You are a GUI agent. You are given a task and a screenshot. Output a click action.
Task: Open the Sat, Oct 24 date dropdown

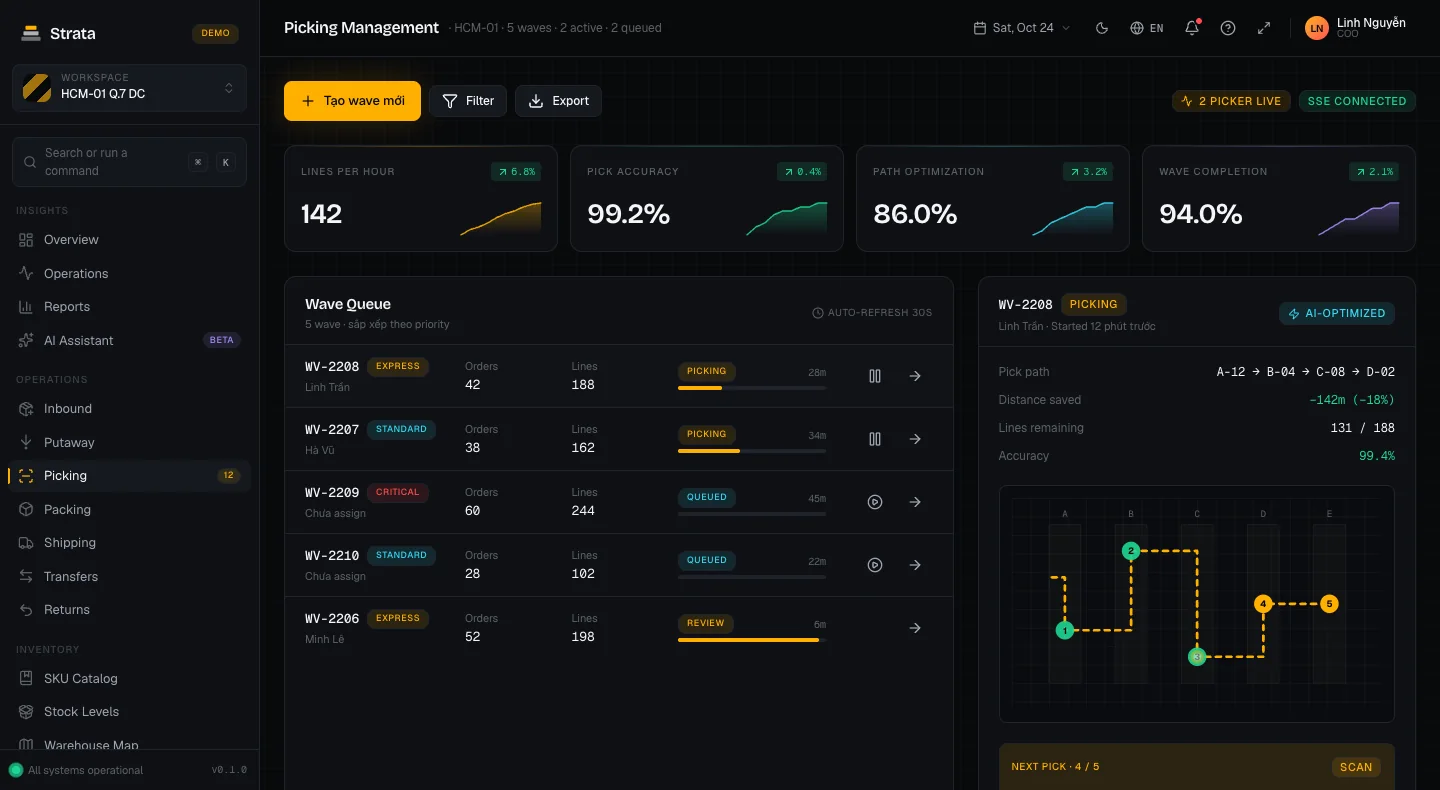coord(1021,28)
